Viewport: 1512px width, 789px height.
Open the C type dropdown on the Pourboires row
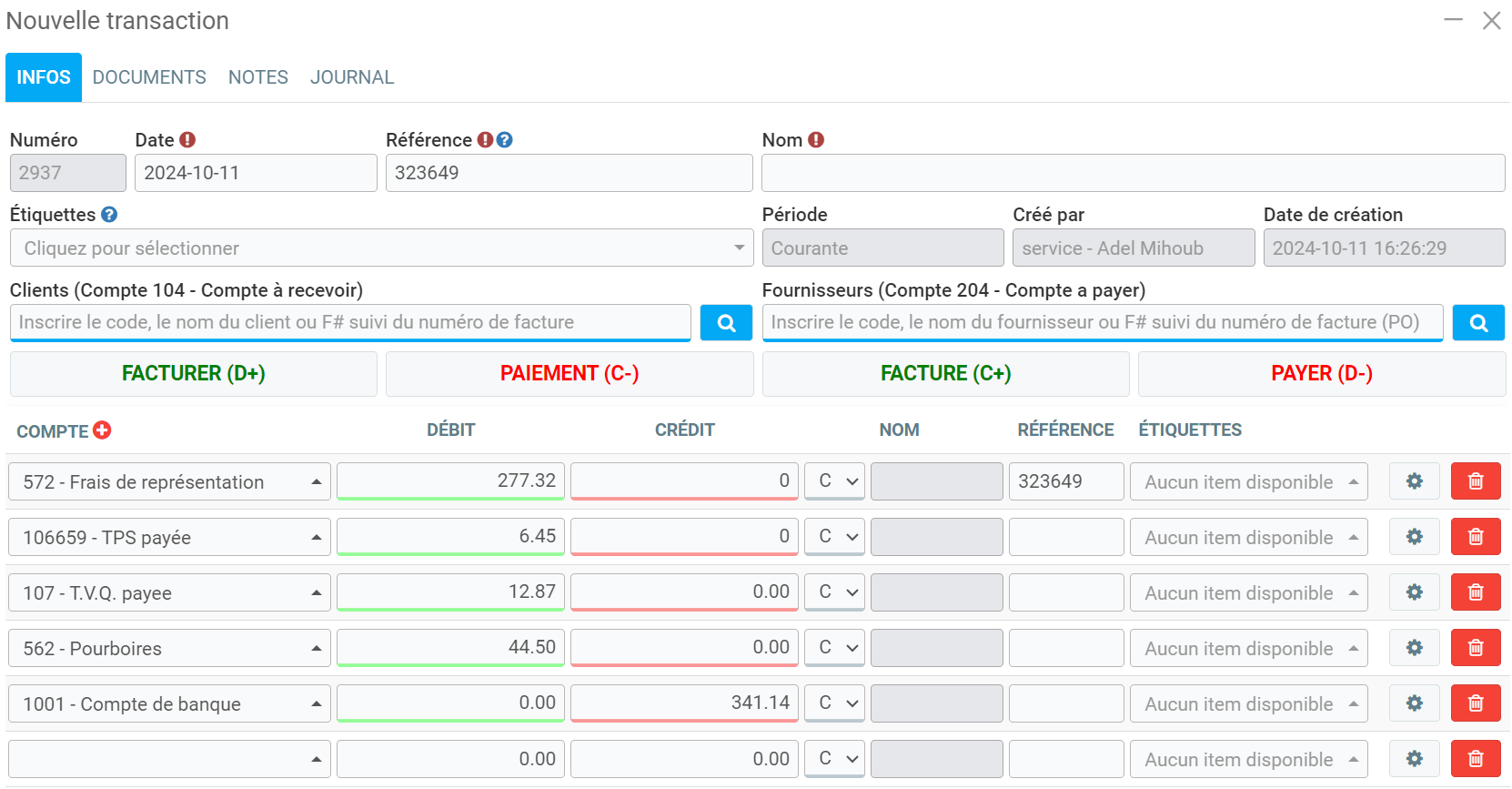(834, 647)
